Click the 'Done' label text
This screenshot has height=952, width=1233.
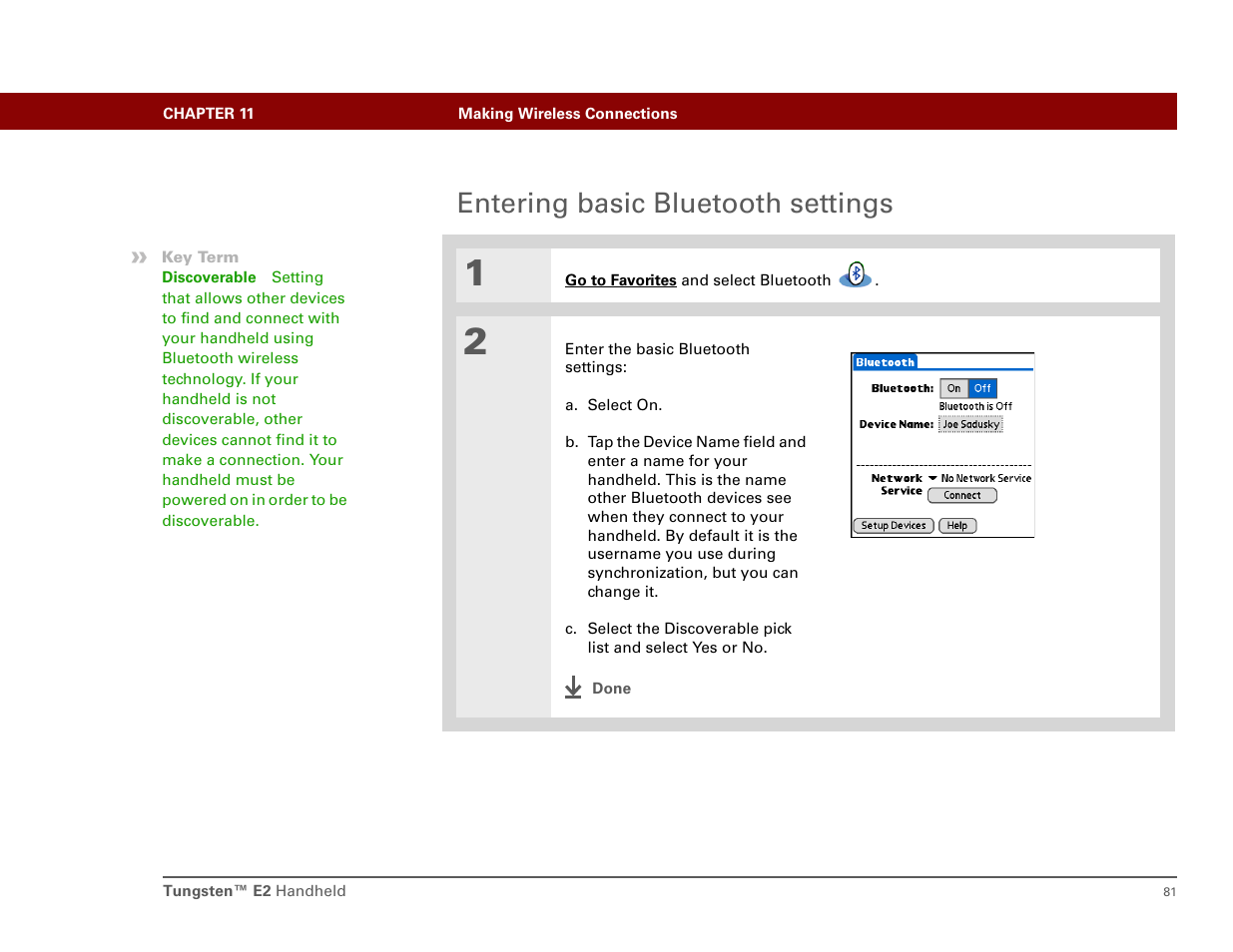point(611,689)
